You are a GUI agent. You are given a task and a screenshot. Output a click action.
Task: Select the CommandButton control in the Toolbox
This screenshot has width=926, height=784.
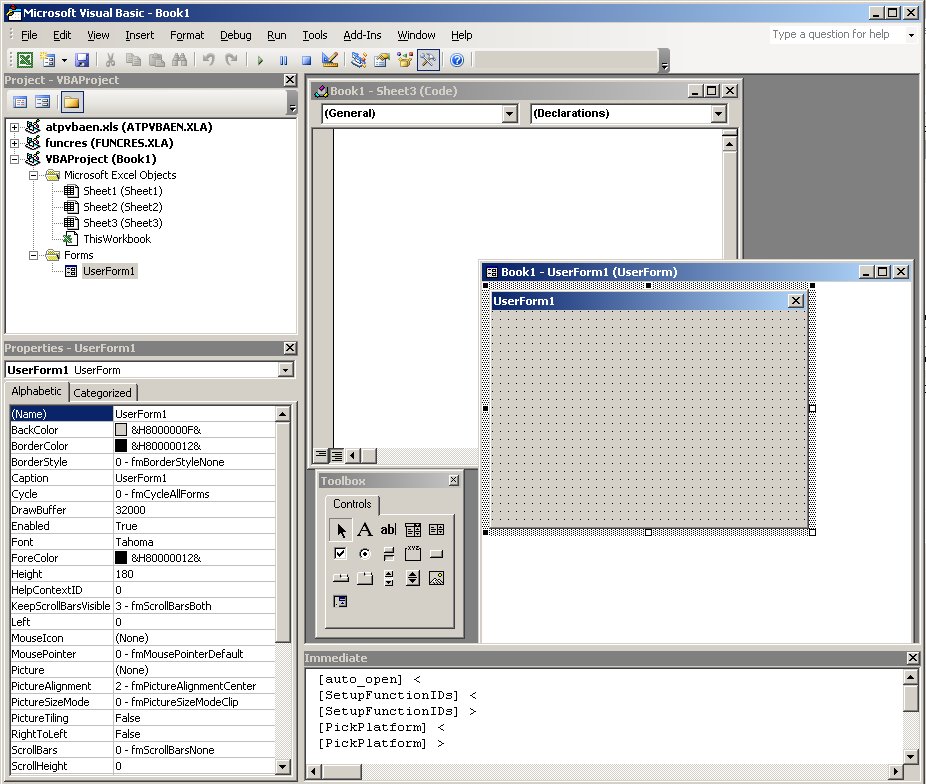[x=436, y=554]
